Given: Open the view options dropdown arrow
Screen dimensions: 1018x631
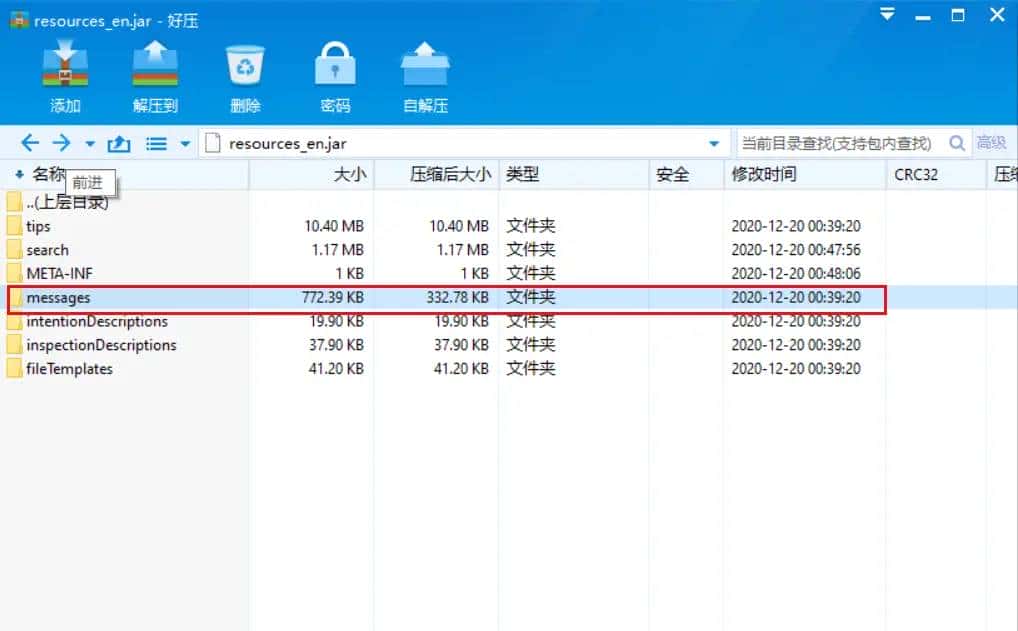Looking at the screenshot, I should tap(184, 143).
